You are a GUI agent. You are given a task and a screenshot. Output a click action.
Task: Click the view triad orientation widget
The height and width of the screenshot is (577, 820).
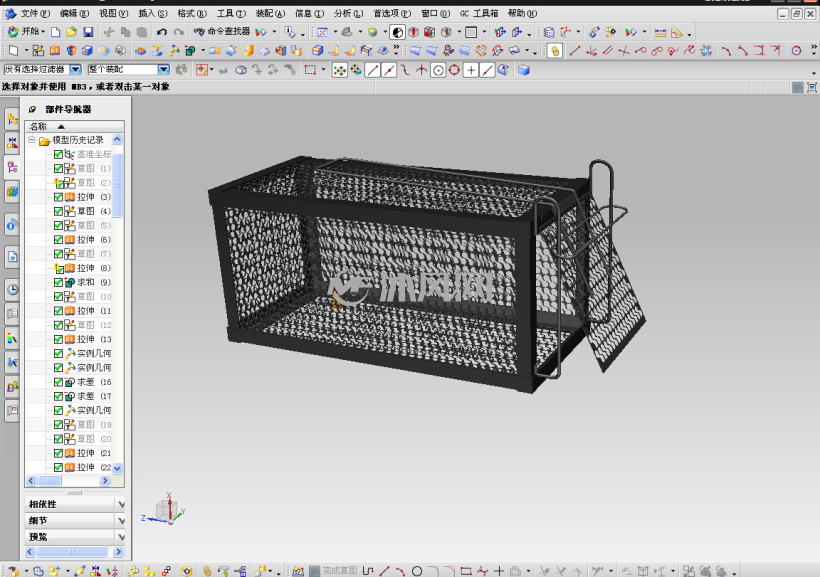tap(165, 510)
